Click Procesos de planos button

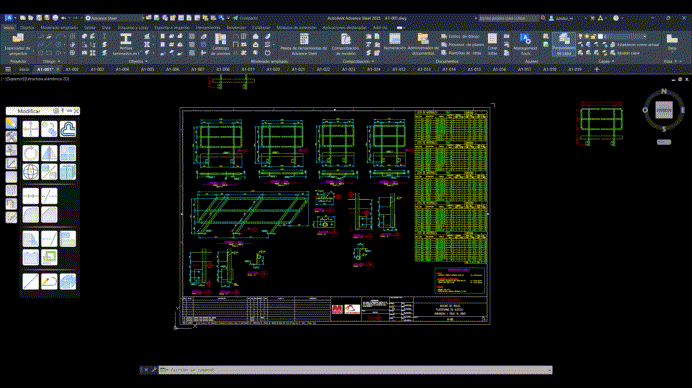click(463, 45)
